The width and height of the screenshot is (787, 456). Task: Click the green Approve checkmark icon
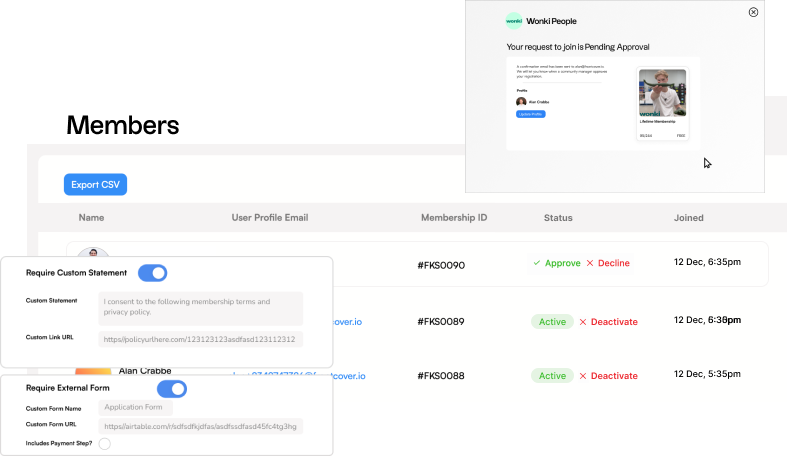(x=537, y=264)
